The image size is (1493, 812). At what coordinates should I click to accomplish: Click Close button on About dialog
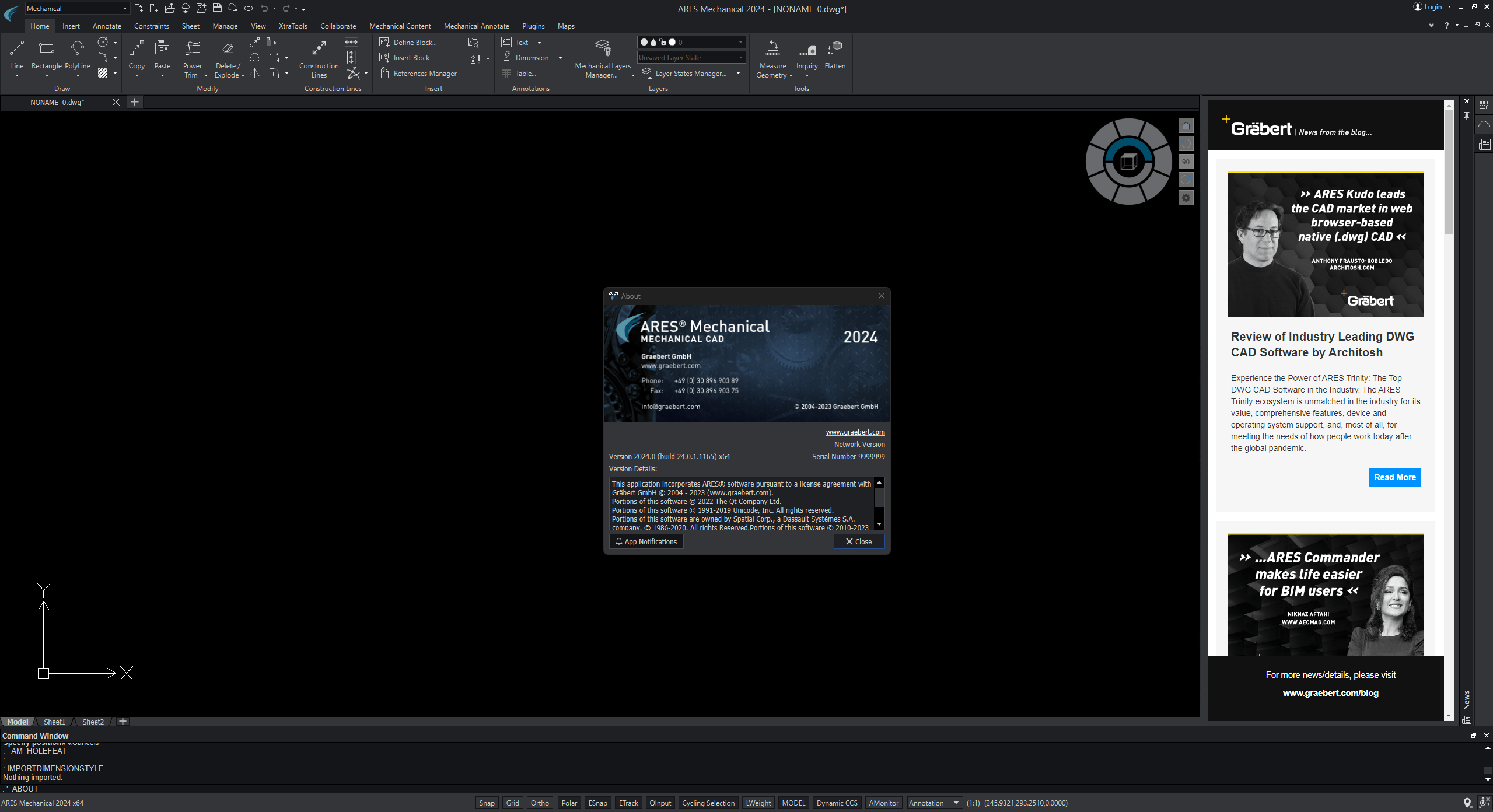(858, 541)
